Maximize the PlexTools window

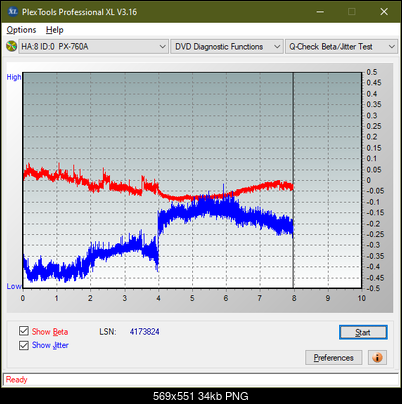pyautogui.click(x=351, y=12)
